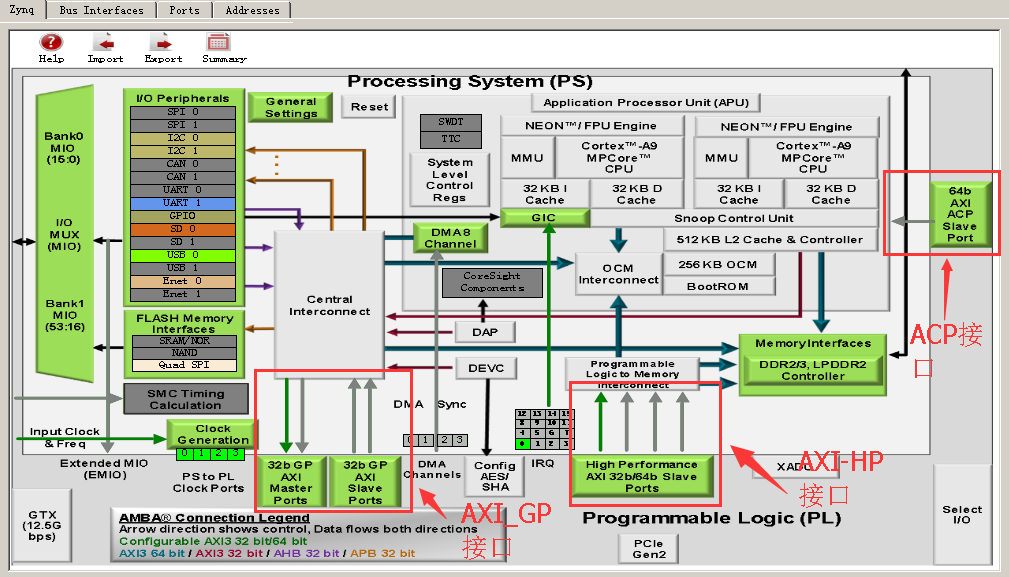The image size is (1009, 577).
Task: Click the Import icon
Action: [104, 42]
